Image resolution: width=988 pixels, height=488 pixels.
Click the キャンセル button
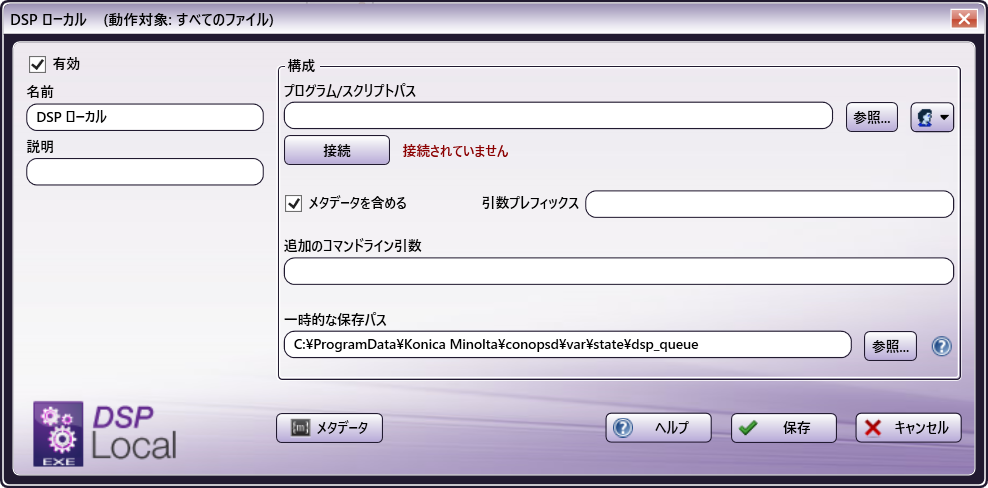pyautogui.click(x=909, y=428)
